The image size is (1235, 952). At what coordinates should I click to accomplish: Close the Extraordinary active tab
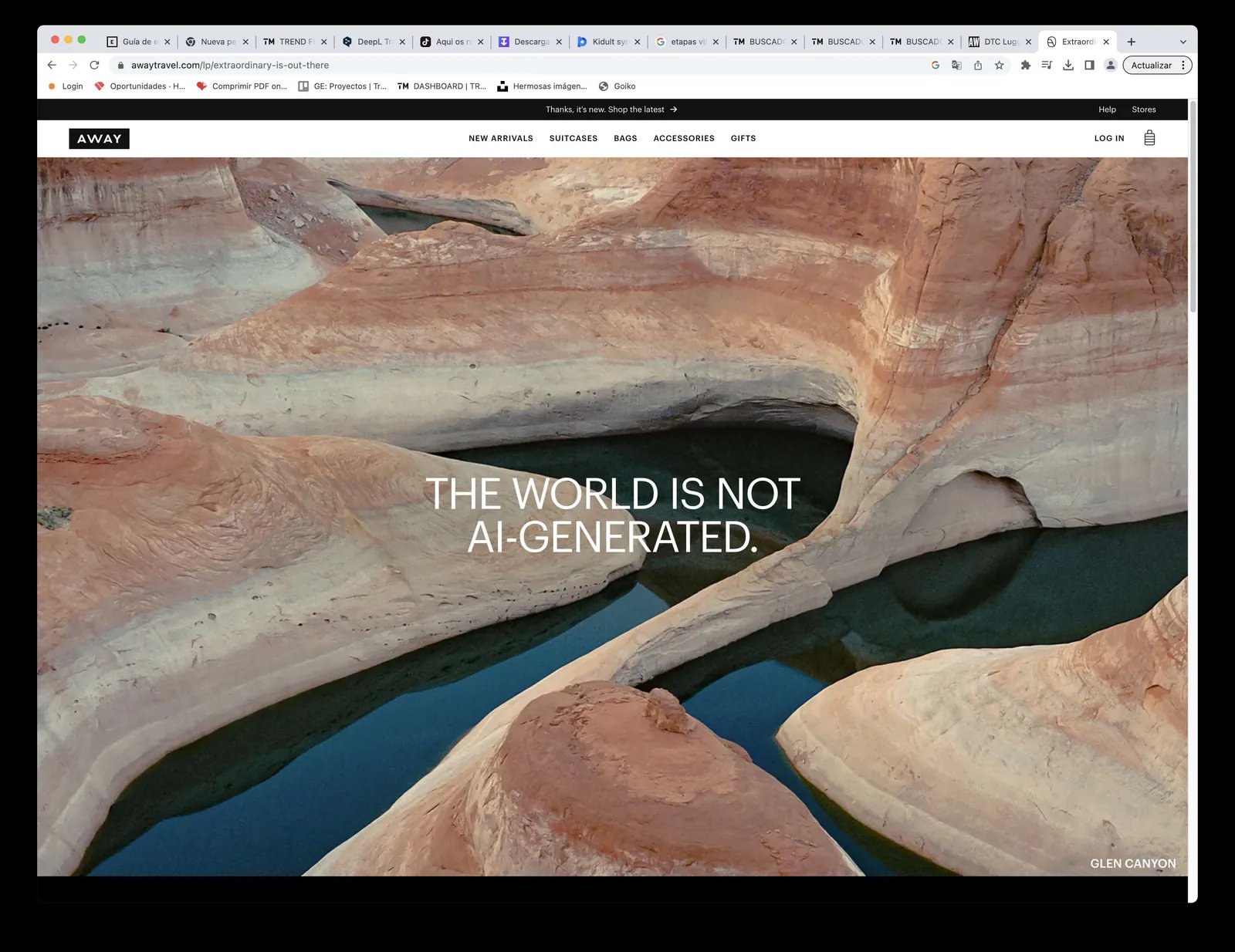(x=1106, y=42)
